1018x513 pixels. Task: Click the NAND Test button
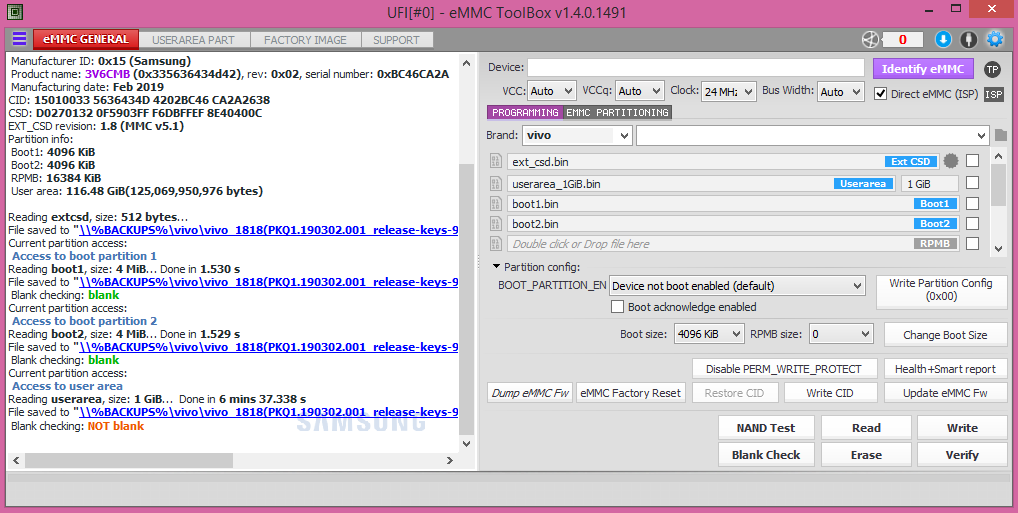click(x=765, y=428)
